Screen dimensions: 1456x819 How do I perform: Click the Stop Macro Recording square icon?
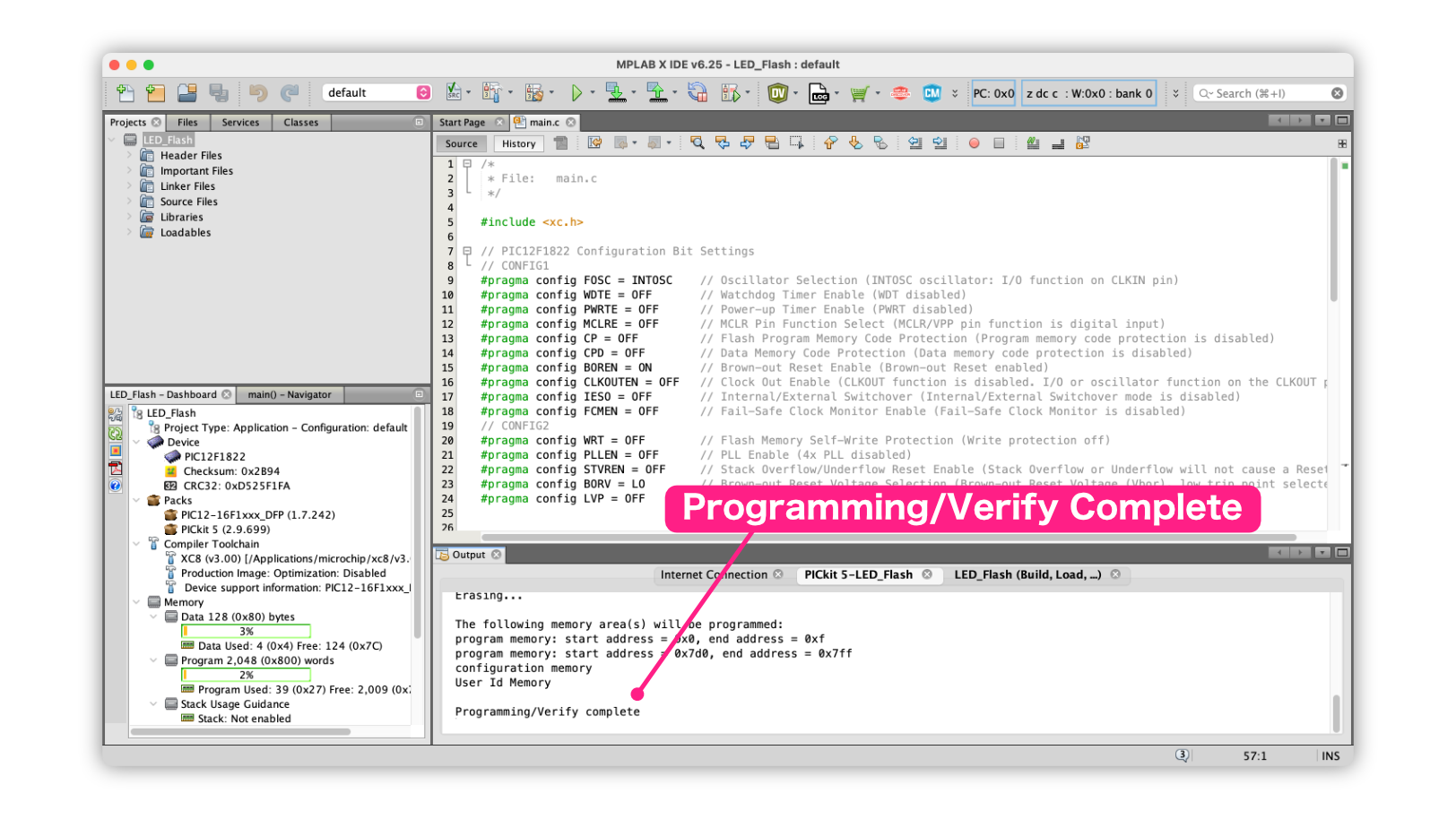point(999,143)
